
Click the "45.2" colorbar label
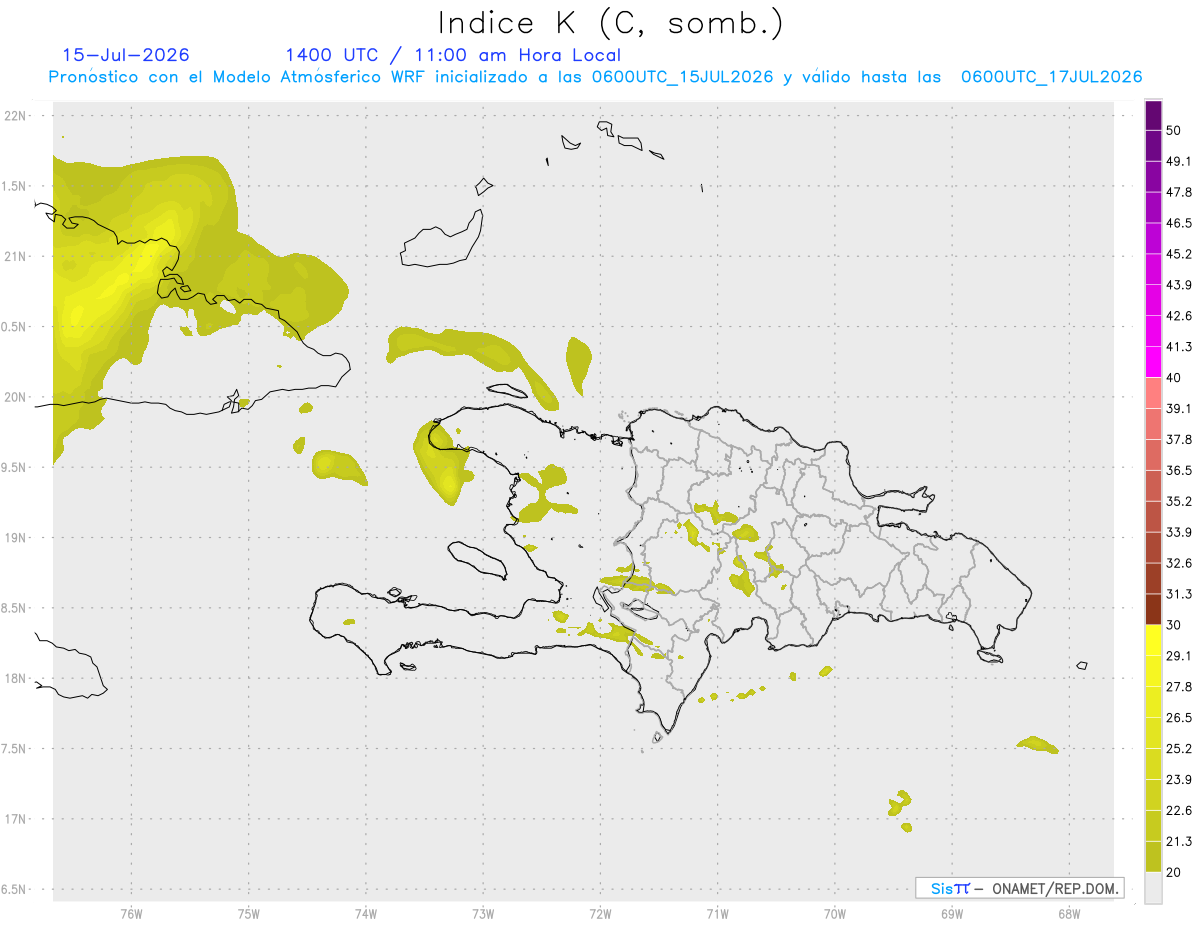pyautogui.click(x=1179, y=254)
